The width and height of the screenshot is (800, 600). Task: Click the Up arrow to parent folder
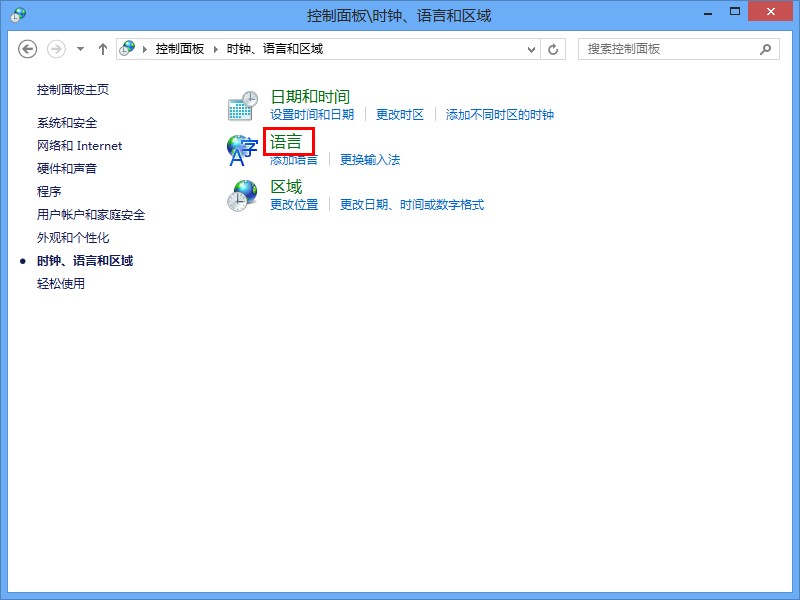(x=103, y=49)
